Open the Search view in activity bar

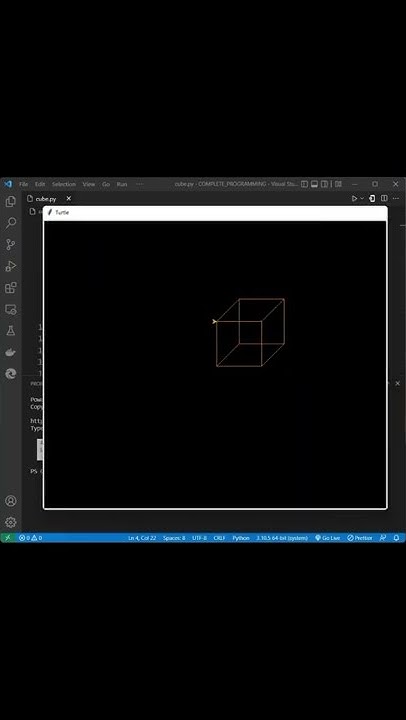coord(10,223)
